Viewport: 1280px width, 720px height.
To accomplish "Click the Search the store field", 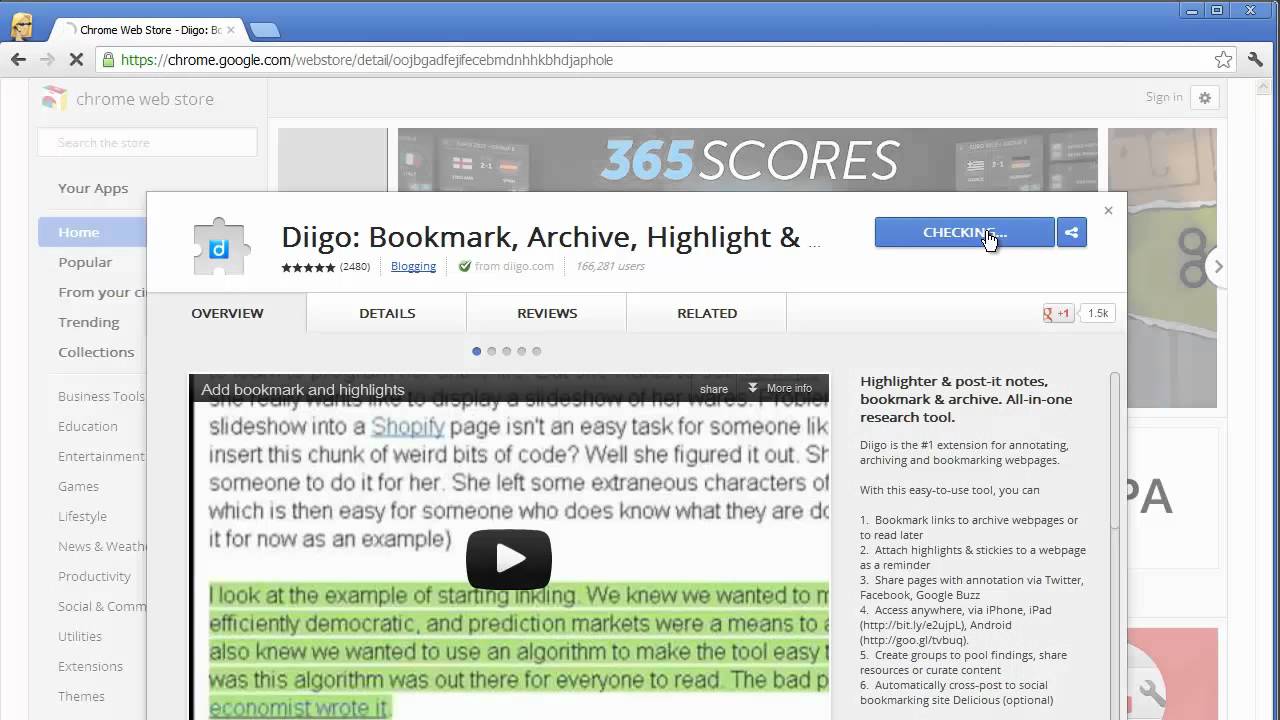I will tap(147, 143).
